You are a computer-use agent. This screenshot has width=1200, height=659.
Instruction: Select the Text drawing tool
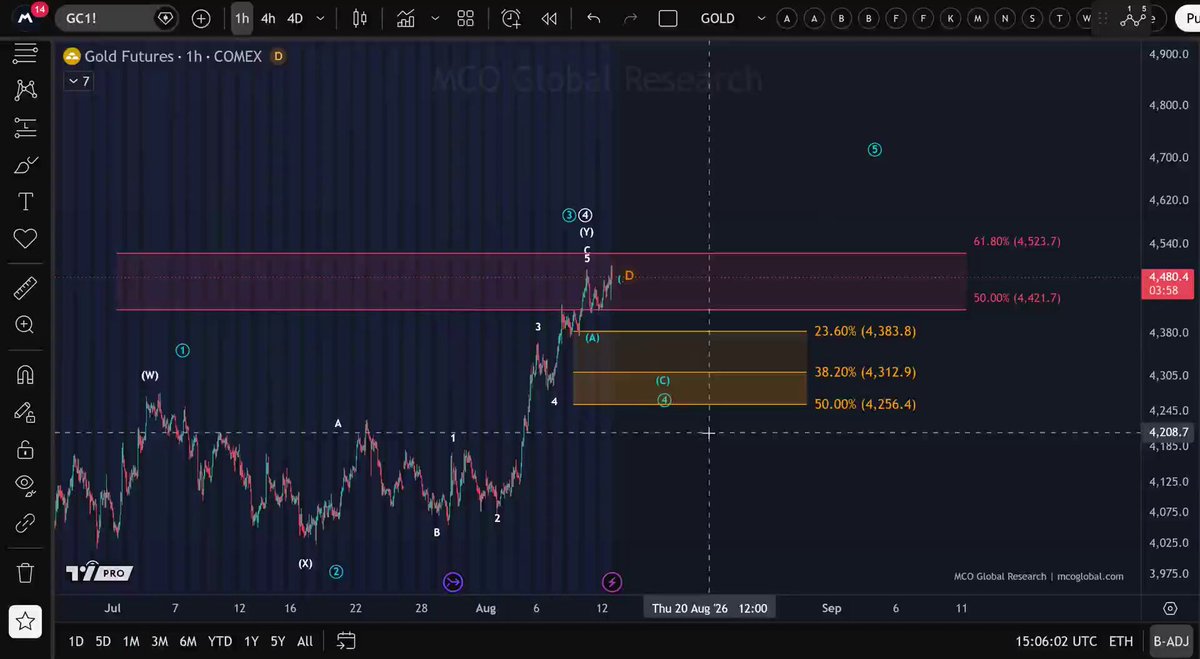pyautogui.click(x=25, y=202)
